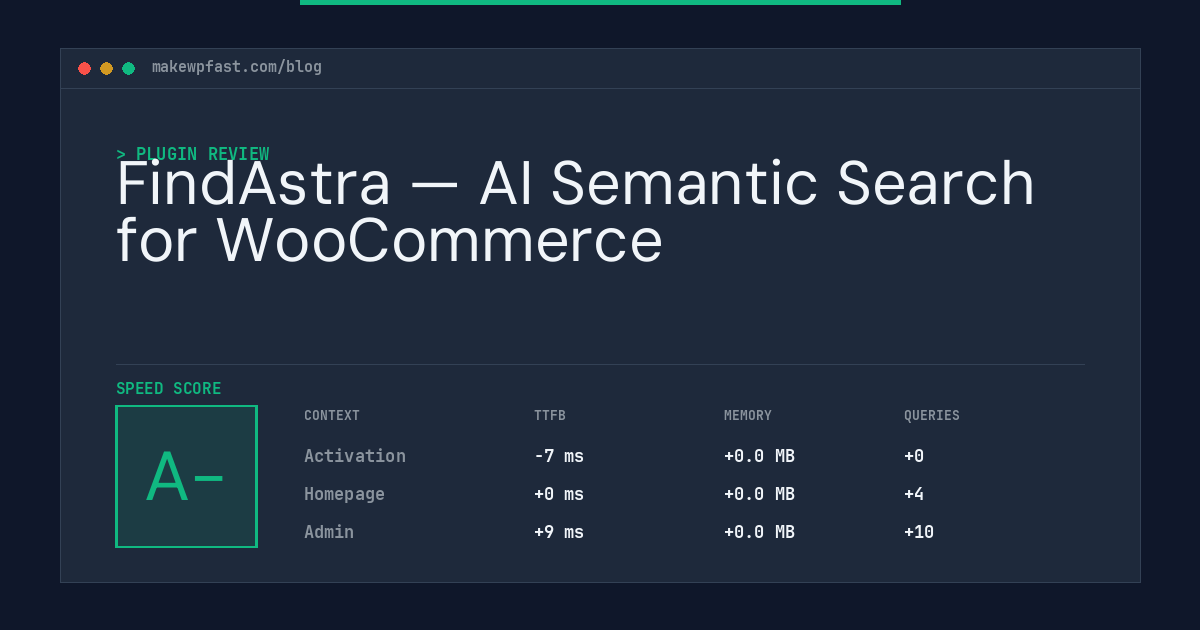Click the Homepage queries value +4
Image resolution: width=1200 pixels, height=630 pixels.
coord(914,494)
